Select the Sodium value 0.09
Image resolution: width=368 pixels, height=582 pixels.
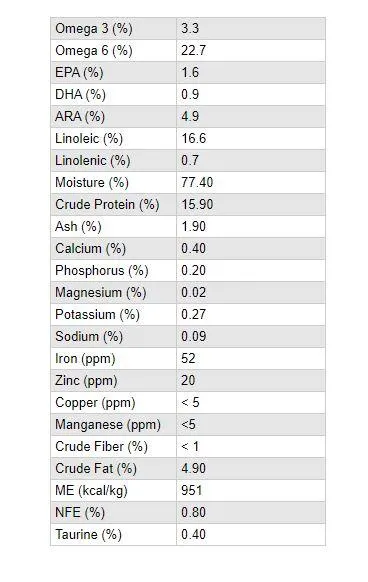(x=193, y=336)
